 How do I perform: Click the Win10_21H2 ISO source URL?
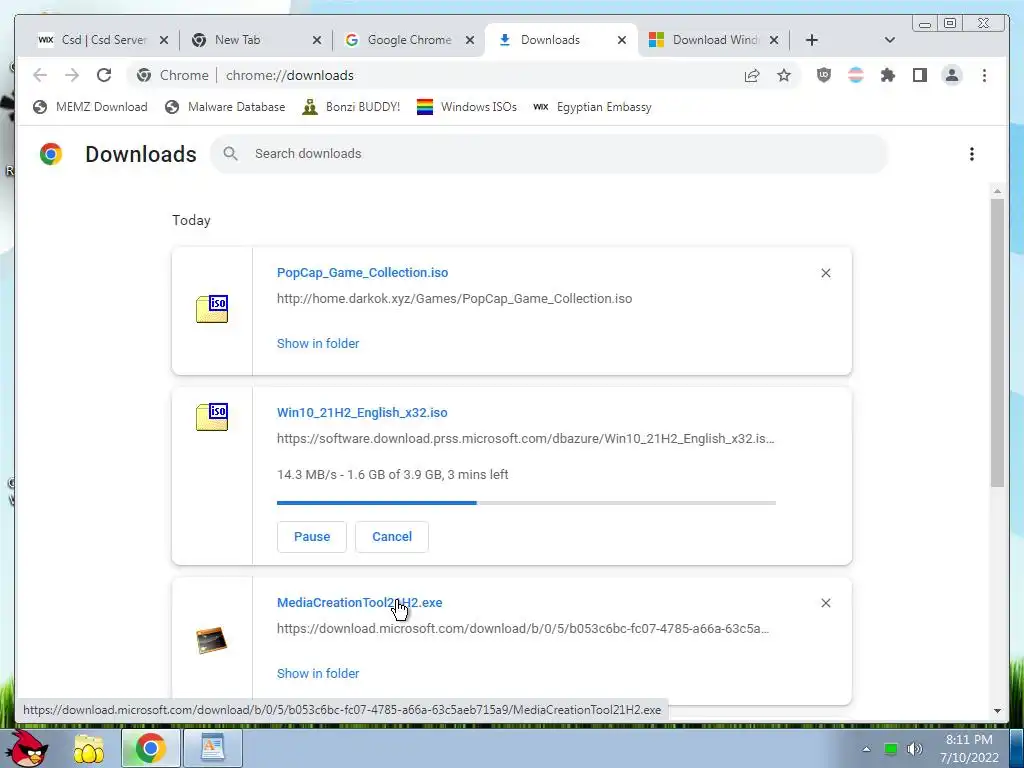tap(526, 438)
